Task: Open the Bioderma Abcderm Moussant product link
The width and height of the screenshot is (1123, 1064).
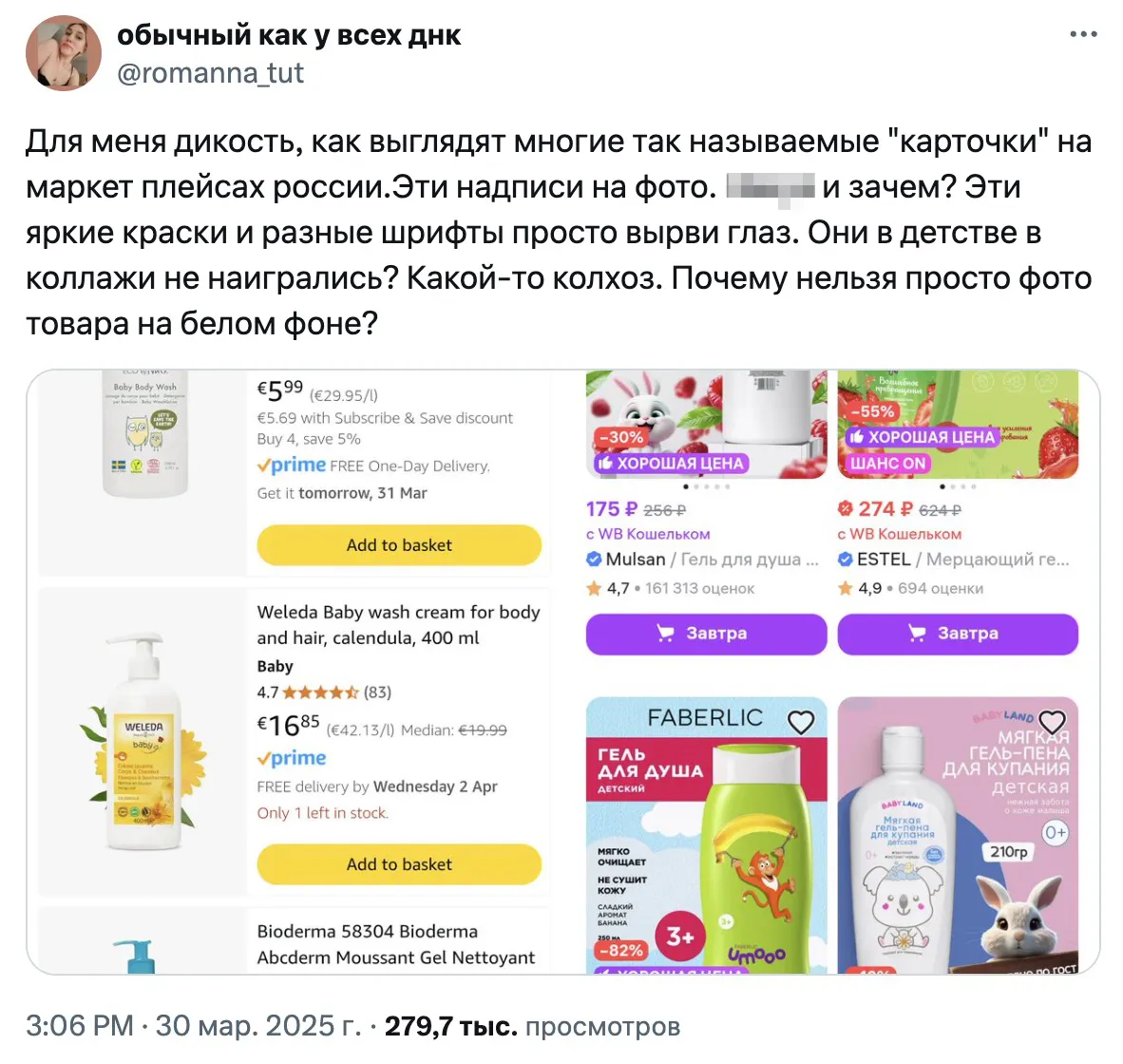Action: pos(396,944)
